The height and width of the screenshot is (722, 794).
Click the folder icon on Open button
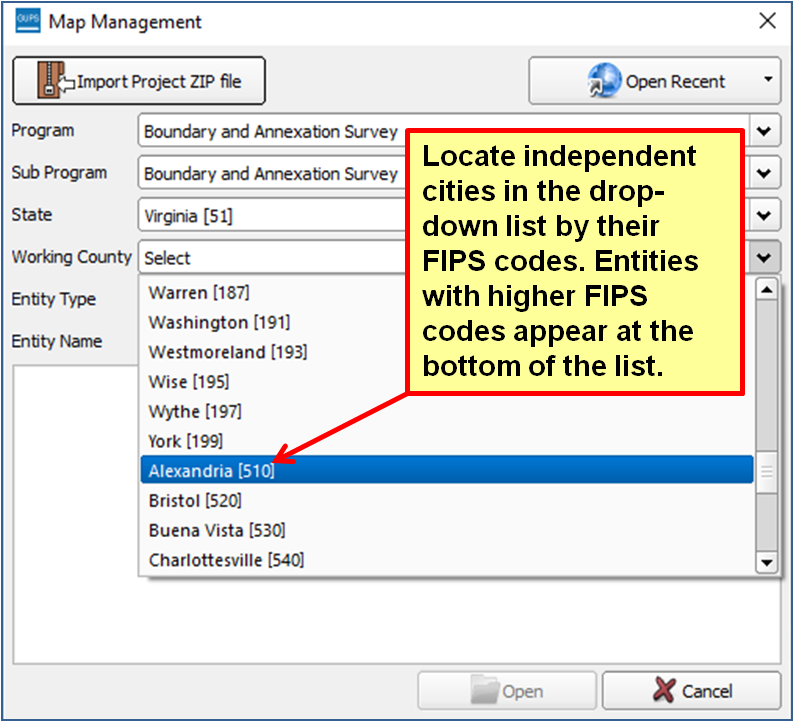point(484,690)
